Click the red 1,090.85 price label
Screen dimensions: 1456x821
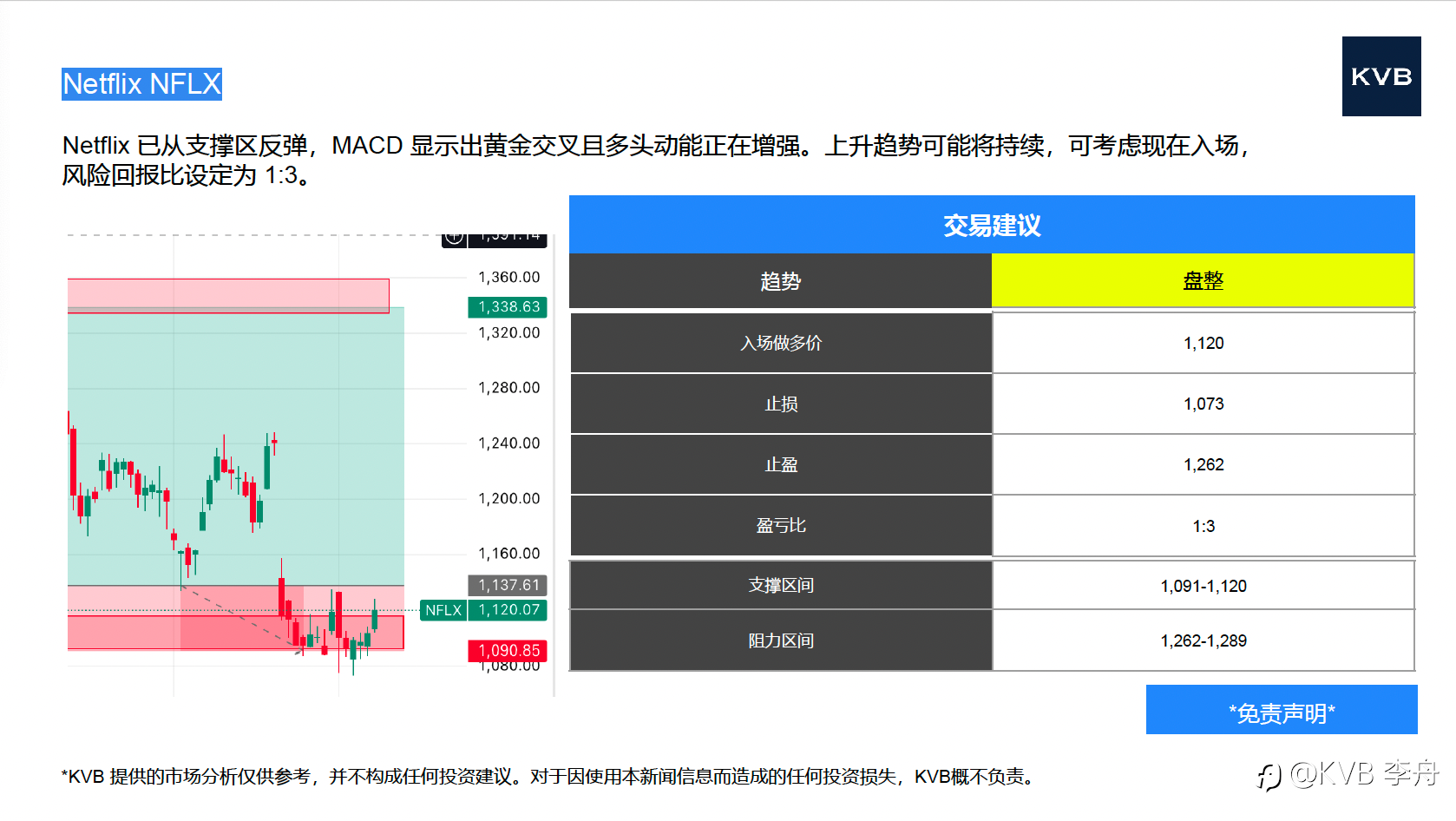tap(508, 651)
